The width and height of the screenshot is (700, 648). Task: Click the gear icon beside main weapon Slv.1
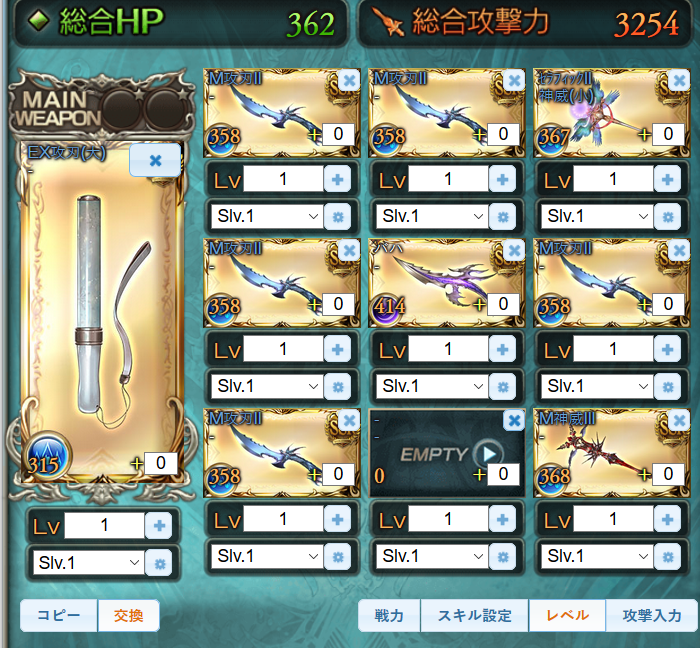click(159, 564)
